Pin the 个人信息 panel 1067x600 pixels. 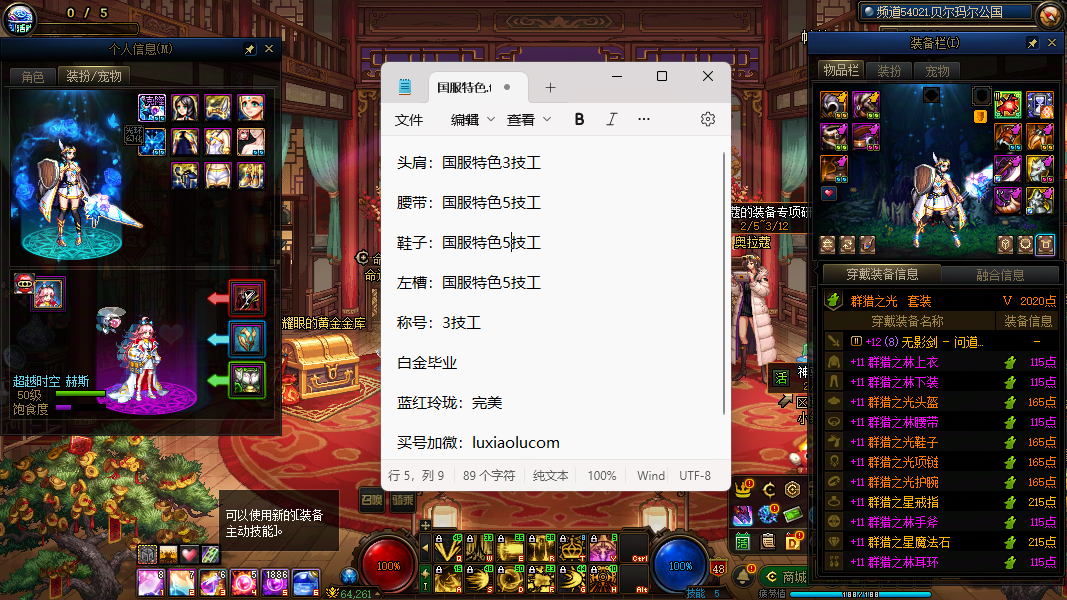249,48
